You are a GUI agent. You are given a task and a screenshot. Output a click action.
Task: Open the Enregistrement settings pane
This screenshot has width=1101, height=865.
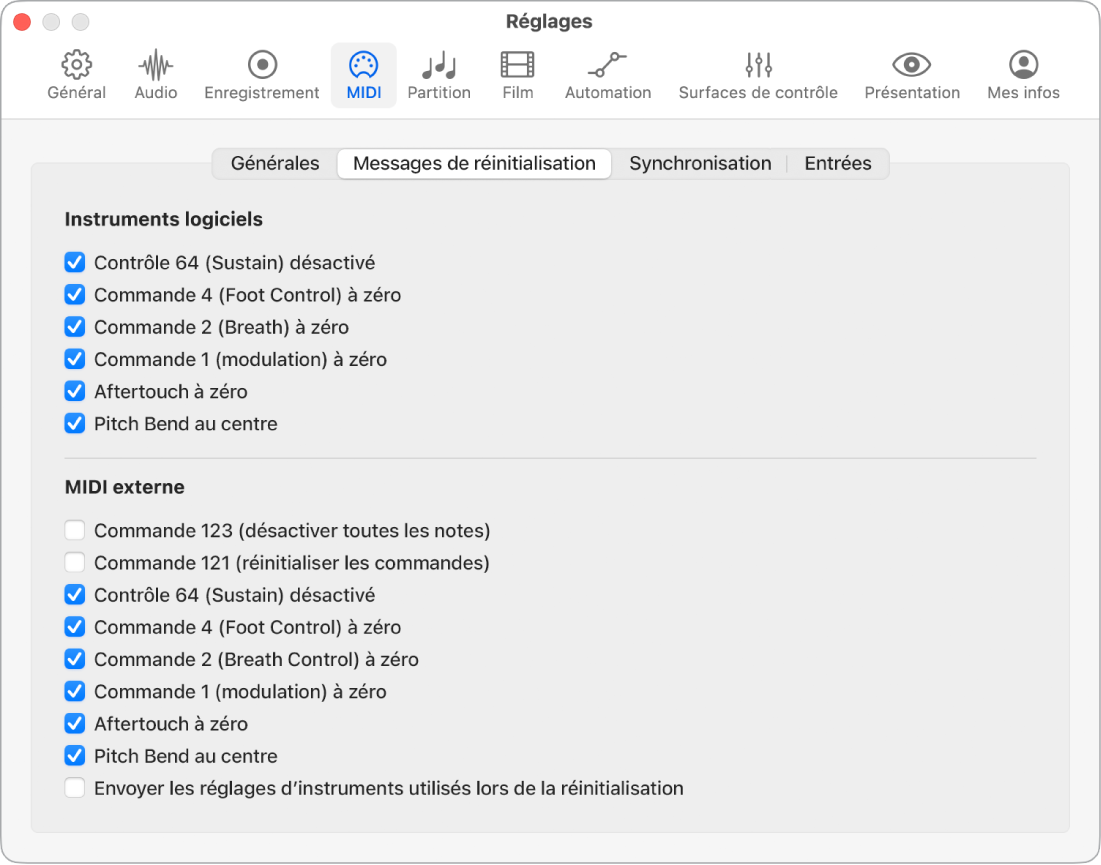[x=261, y=73]
